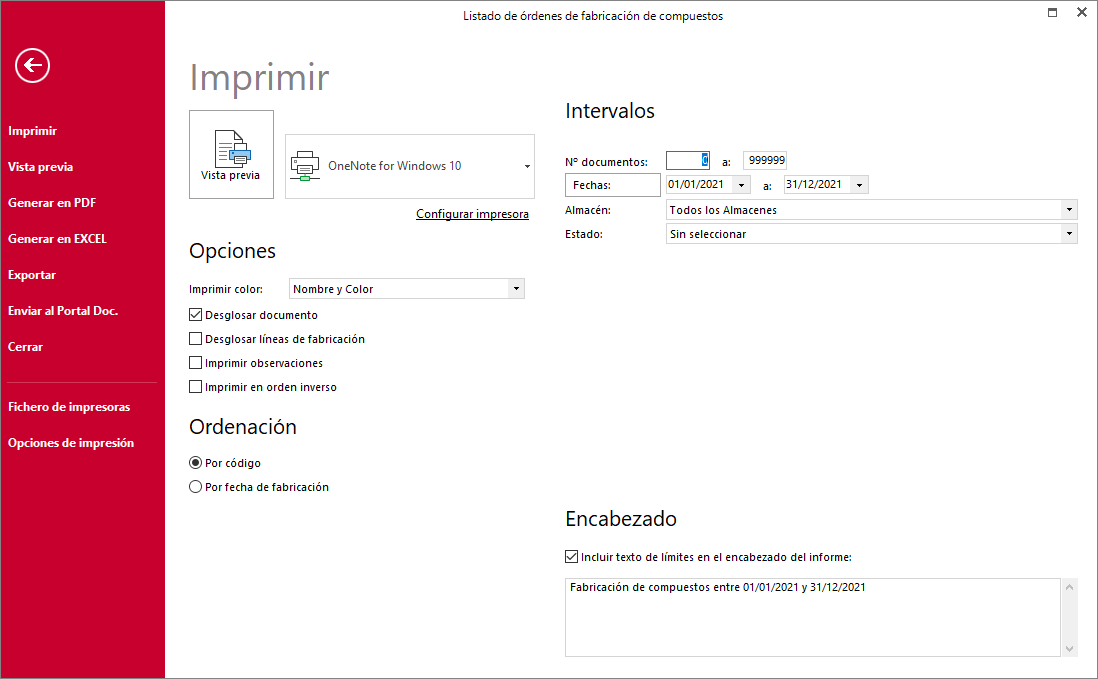Click the Fechas button

pos(613,185)
